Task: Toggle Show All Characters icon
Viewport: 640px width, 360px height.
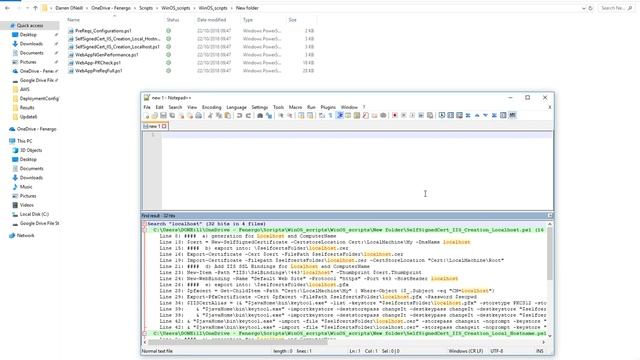Action: (330, 116)
